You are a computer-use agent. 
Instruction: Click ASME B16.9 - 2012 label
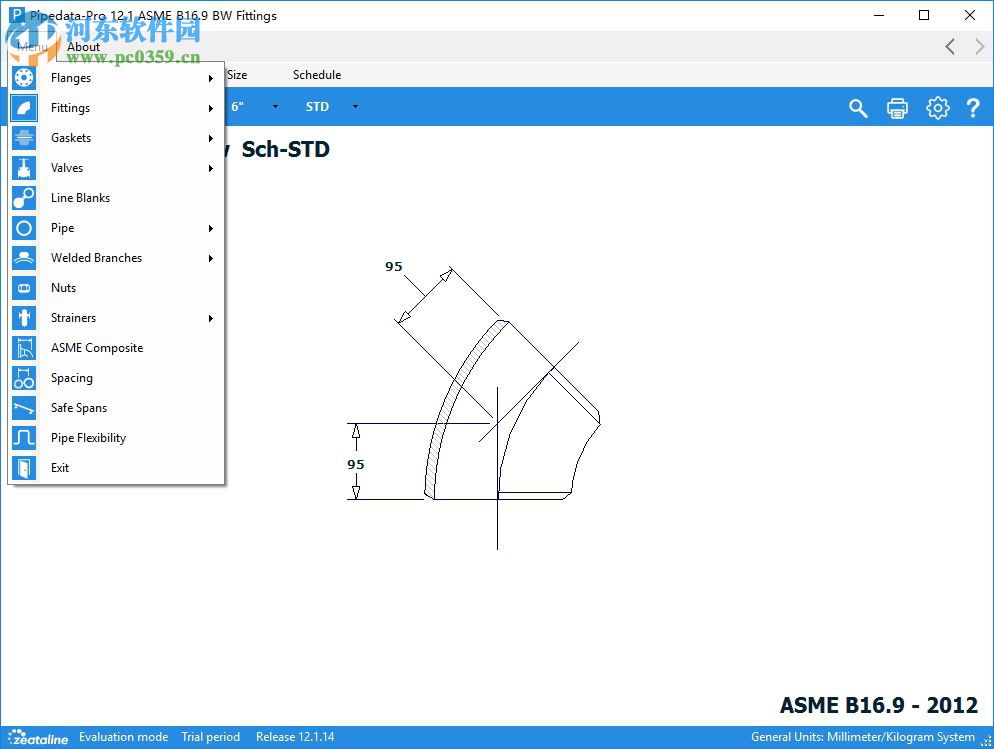click(879, 705)
